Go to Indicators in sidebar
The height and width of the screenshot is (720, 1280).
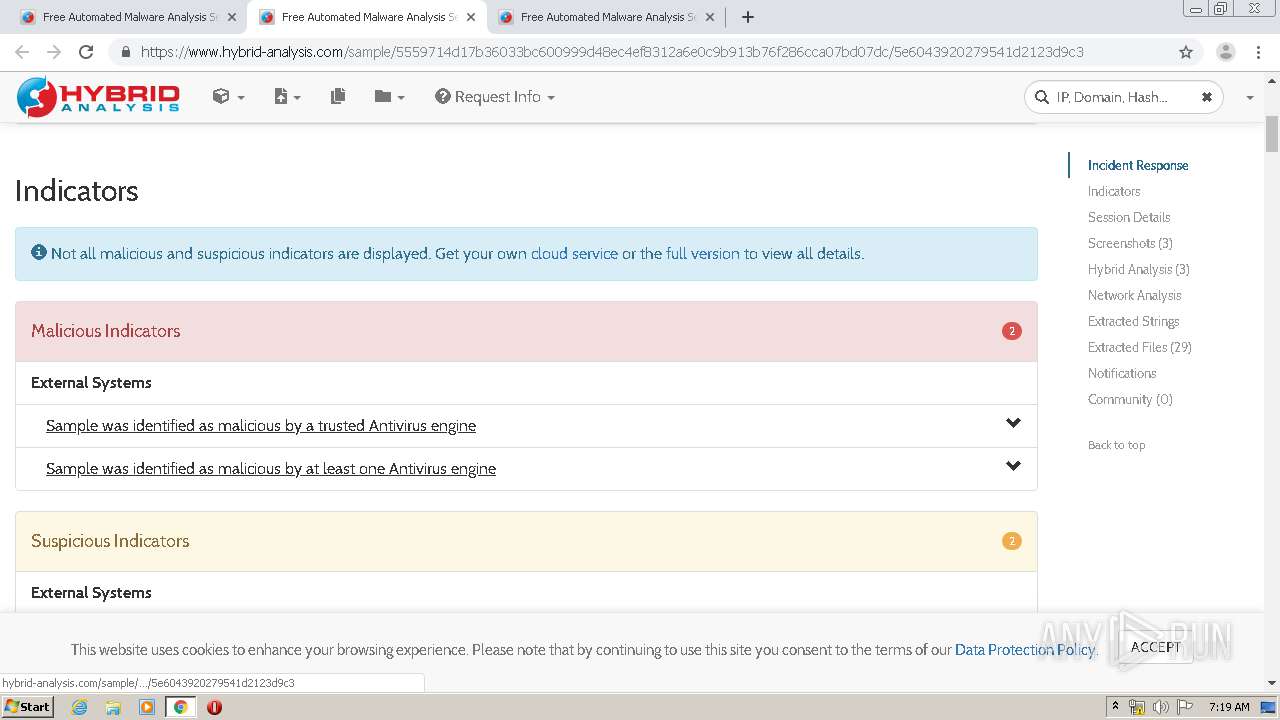click(1114, 192)
